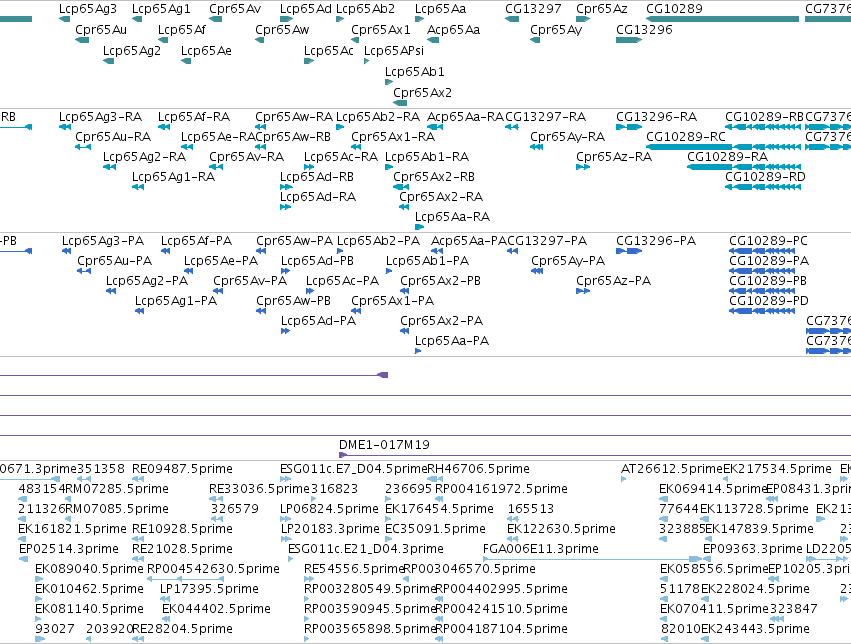Click EST RE54556.5prime label
This screenshot has height=644, width=851.
354,569
